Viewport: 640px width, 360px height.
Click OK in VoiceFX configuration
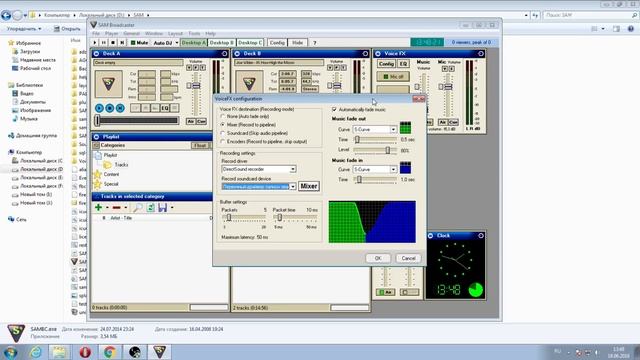point(378,258)
